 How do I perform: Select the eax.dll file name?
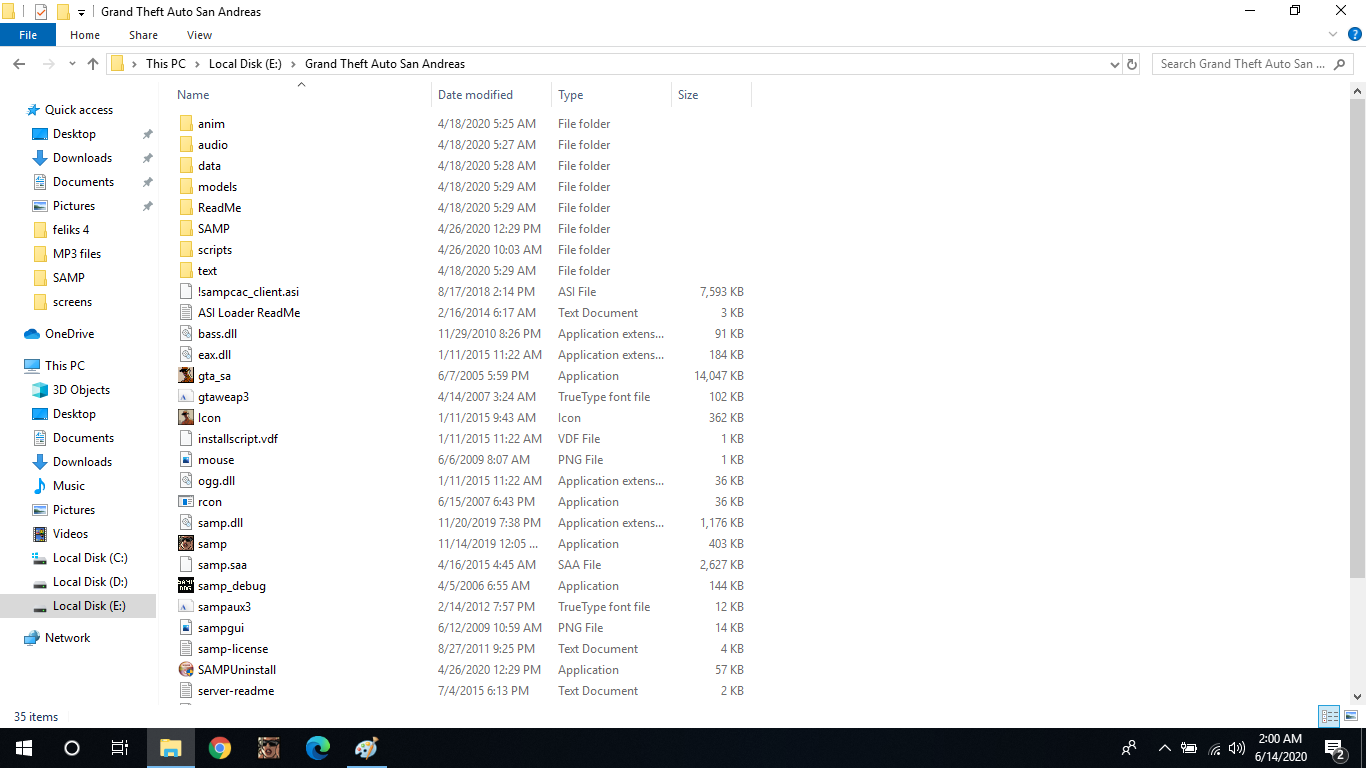coord(214,355)
